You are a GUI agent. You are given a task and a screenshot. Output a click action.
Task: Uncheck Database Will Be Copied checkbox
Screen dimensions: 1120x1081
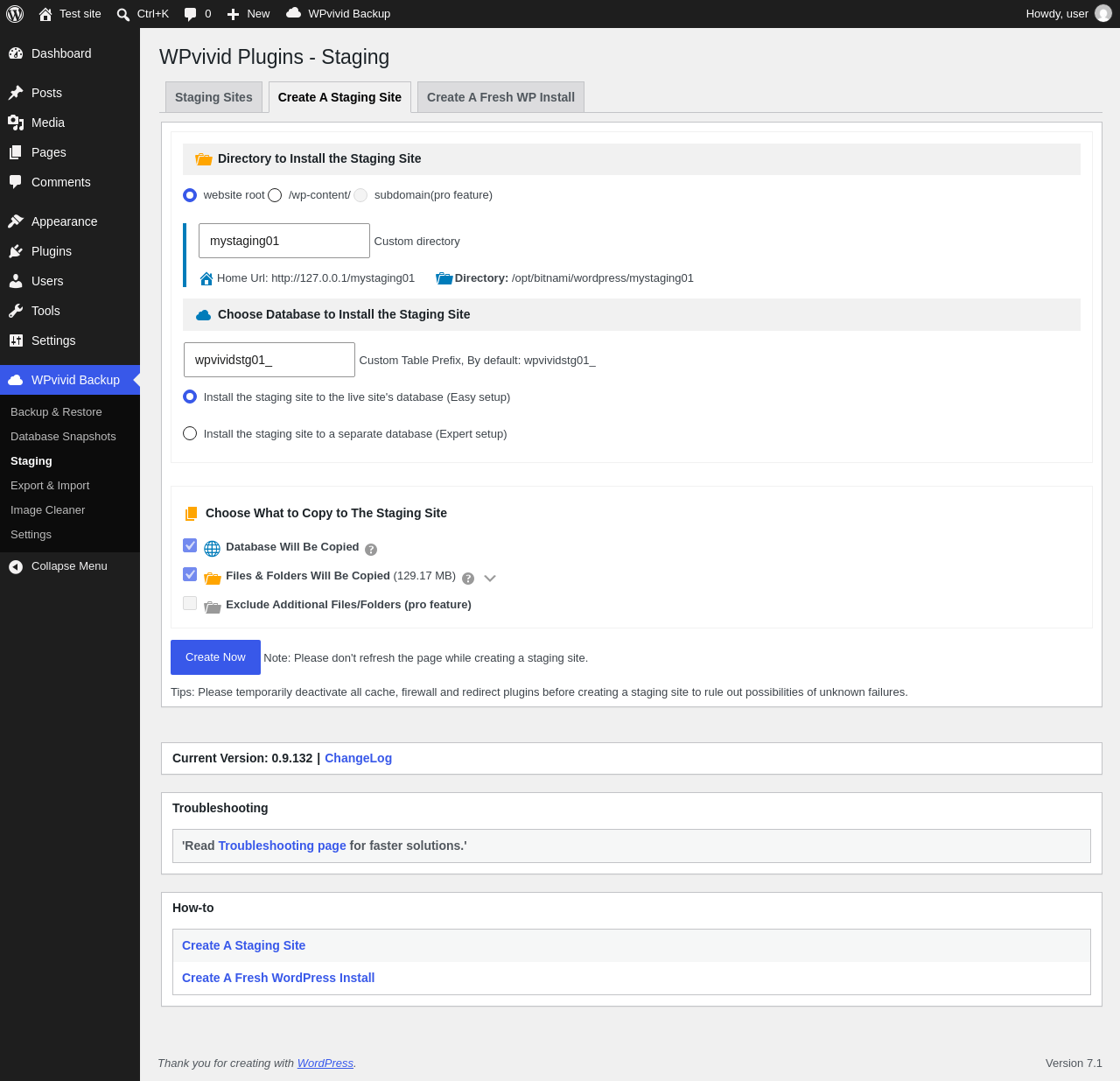pyautogui.click(x=190, y=545)
